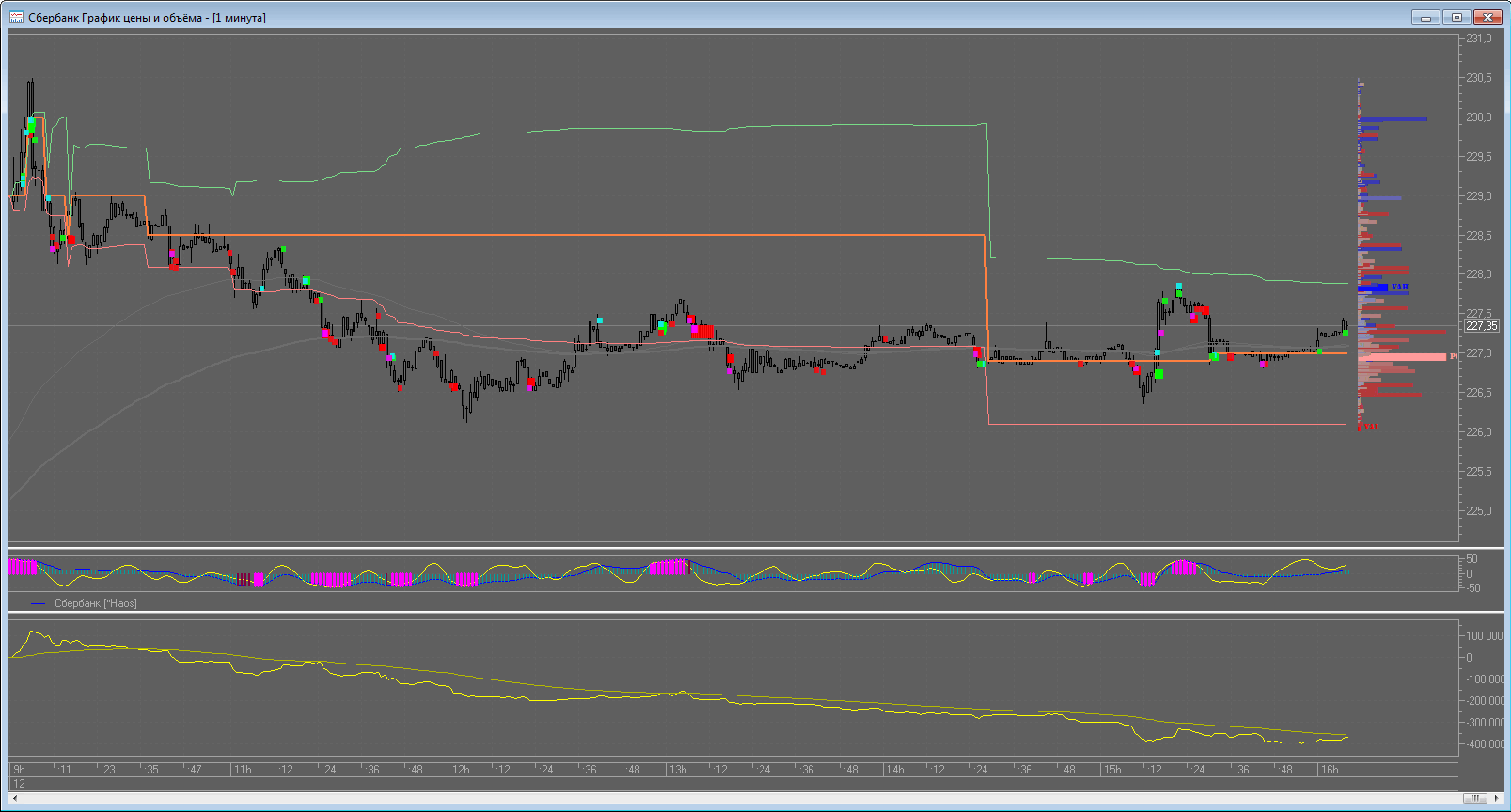Click the 230,5 price axis label
The image size is (1511, 812).
coord(1479,78)
